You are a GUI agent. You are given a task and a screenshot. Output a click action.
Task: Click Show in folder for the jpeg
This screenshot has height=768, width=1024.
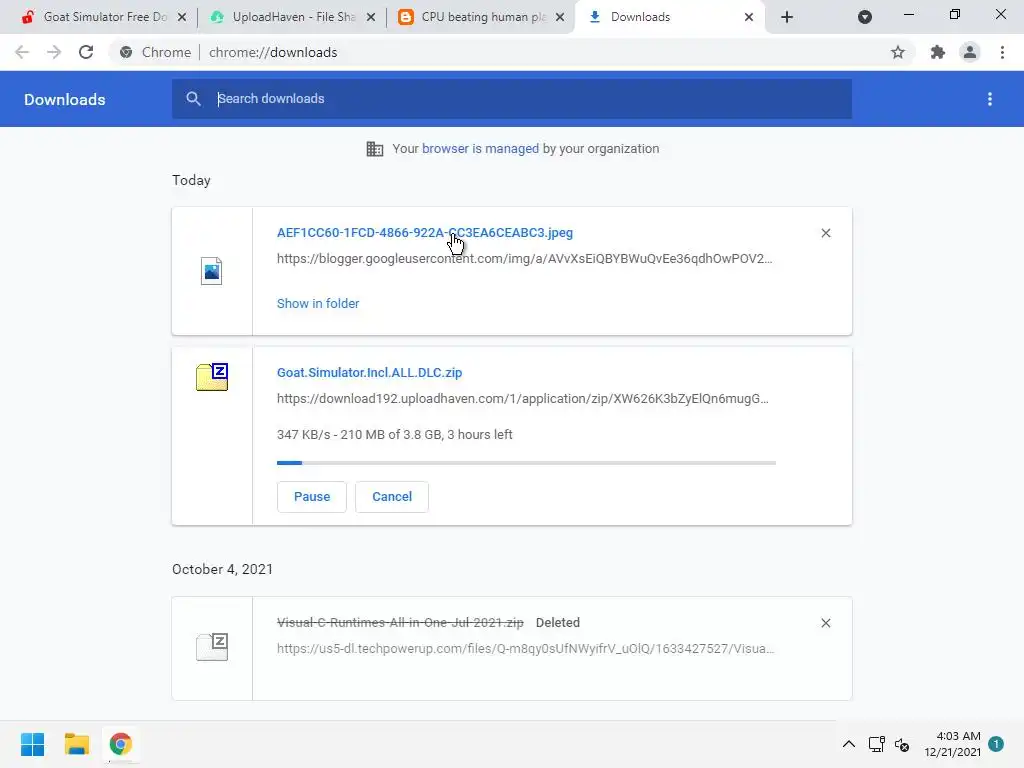(318, 304)
